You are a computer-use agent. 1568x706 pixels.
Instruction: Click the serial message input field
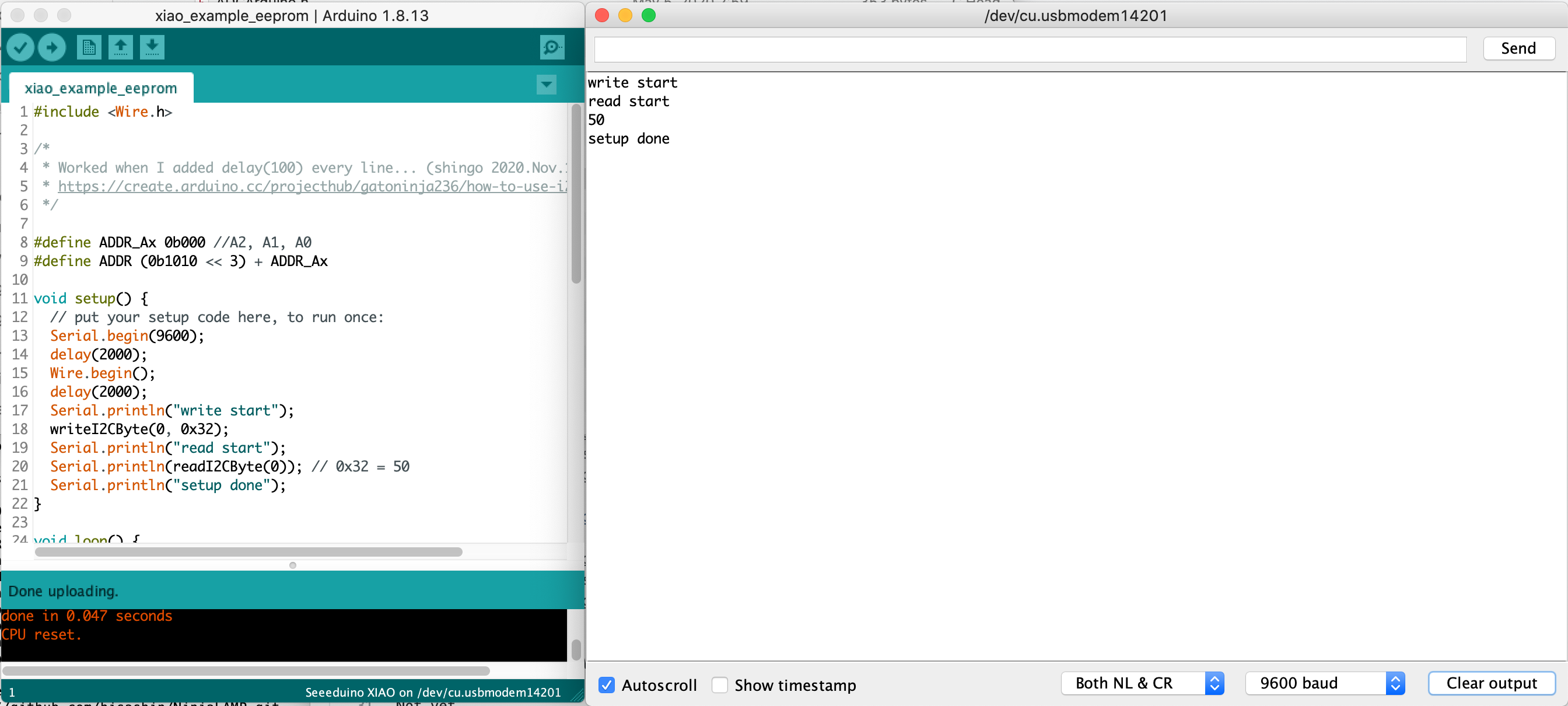(x=1030, y=48)
